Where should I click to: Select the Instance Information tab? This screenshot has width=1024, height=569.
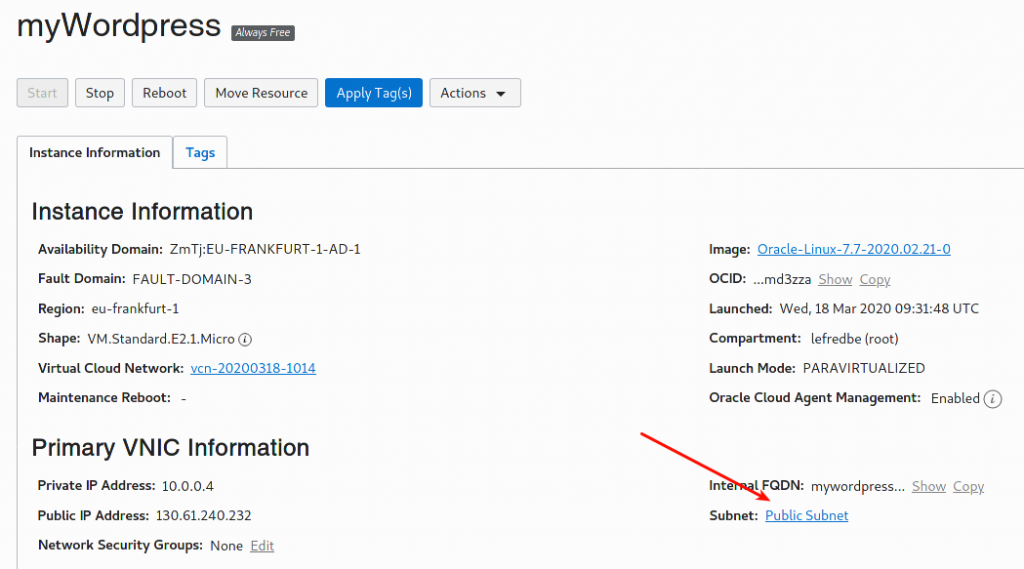[95, 152]
